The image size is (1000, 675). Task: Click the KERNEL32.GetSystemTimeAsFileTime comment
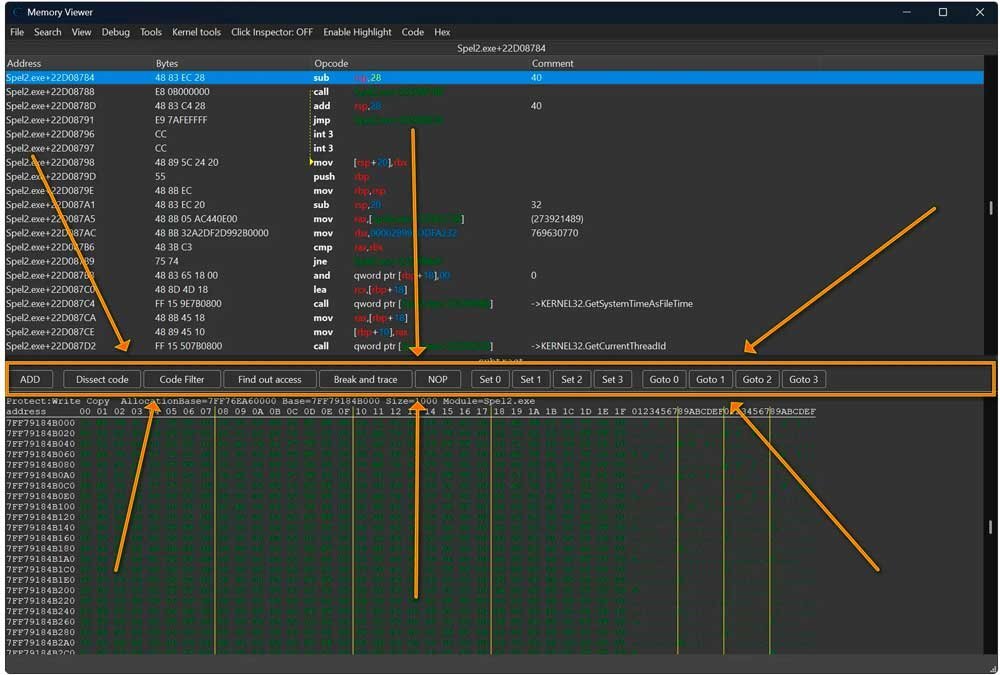click(612, 304)
